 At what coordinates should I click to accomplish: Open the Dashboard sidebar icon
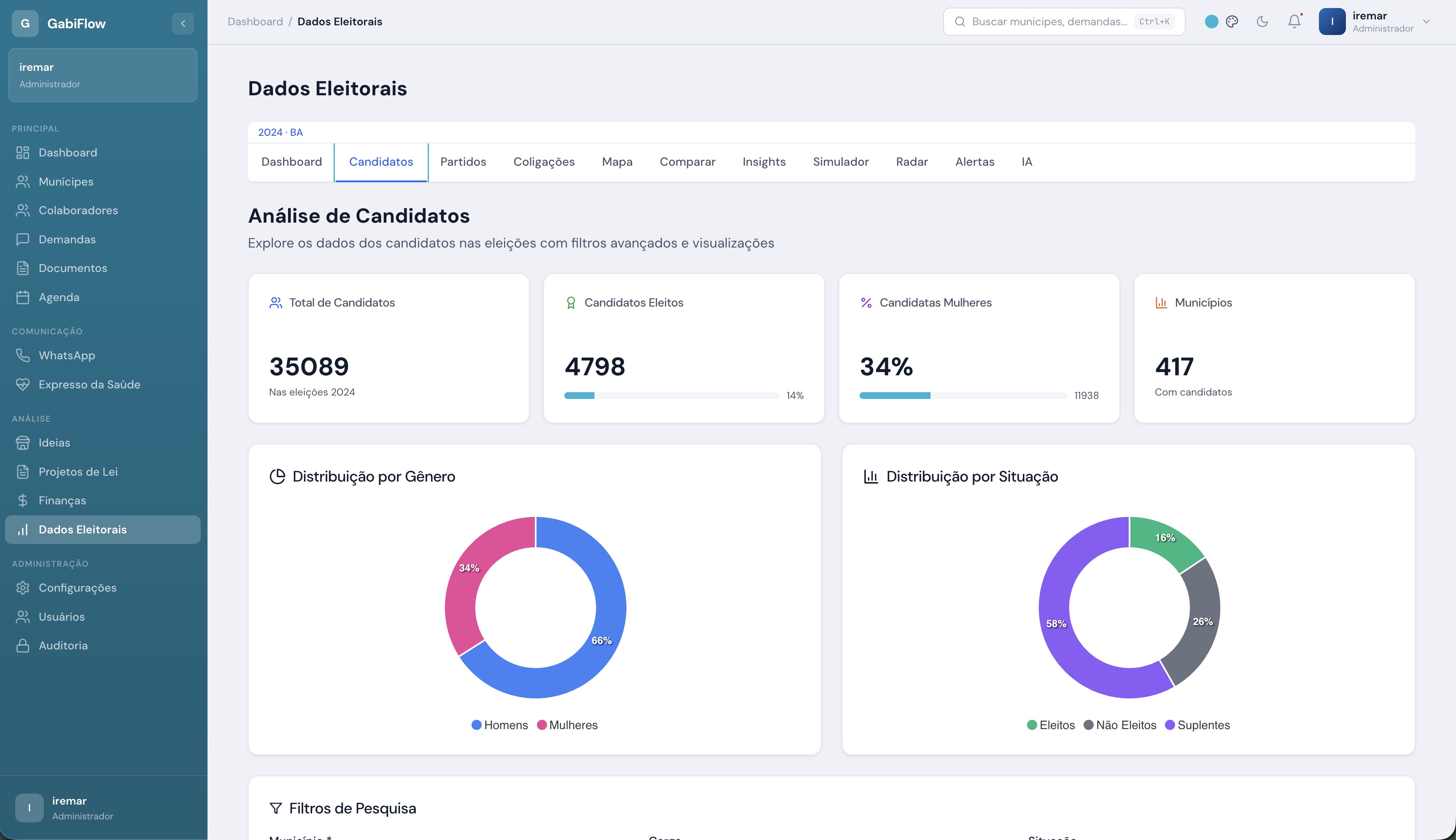[x=22, y=152]
